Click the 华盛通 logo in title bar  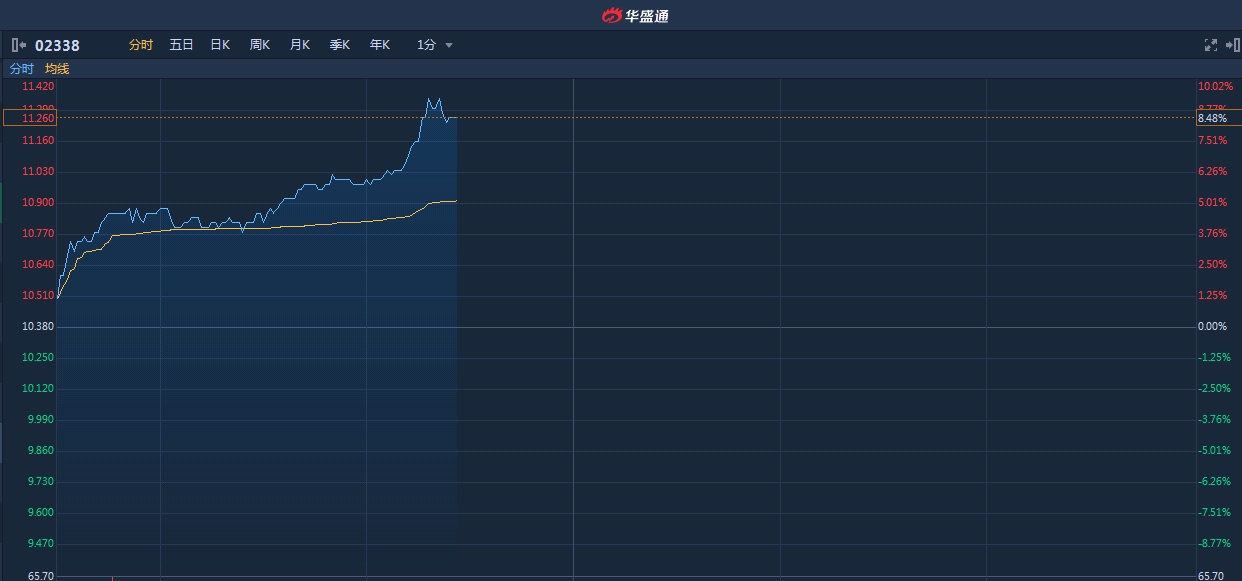[x=635, y=15]
